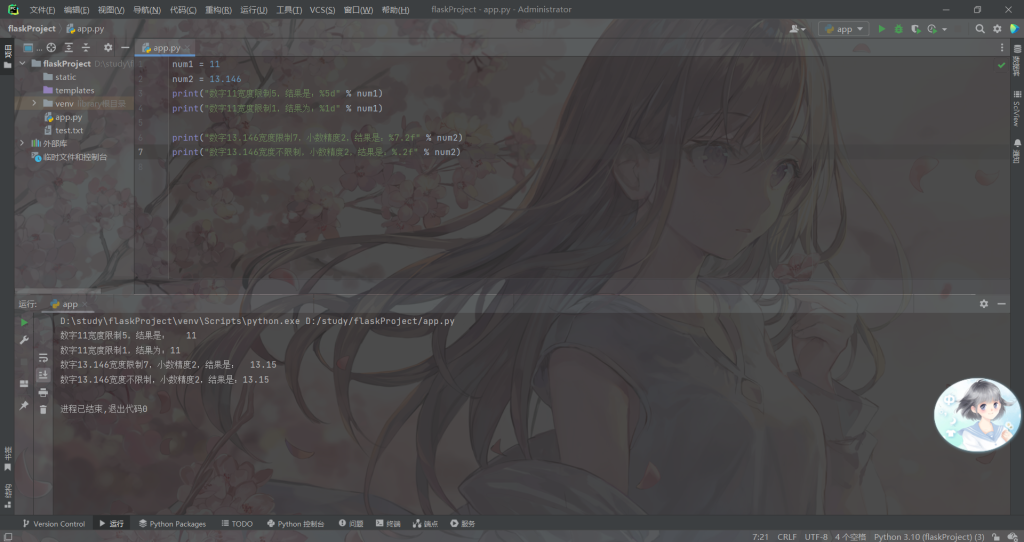Collapse the flaskProject root folder
This screenshot has height=542, width=1024.
[x=23, y=63]
